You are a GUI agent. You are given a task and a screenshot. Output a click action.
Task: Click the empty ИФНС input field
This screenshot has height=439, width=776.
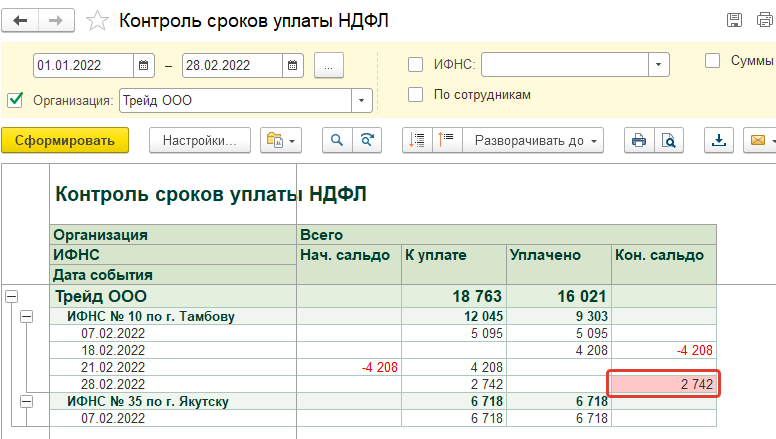pos(565,65)
